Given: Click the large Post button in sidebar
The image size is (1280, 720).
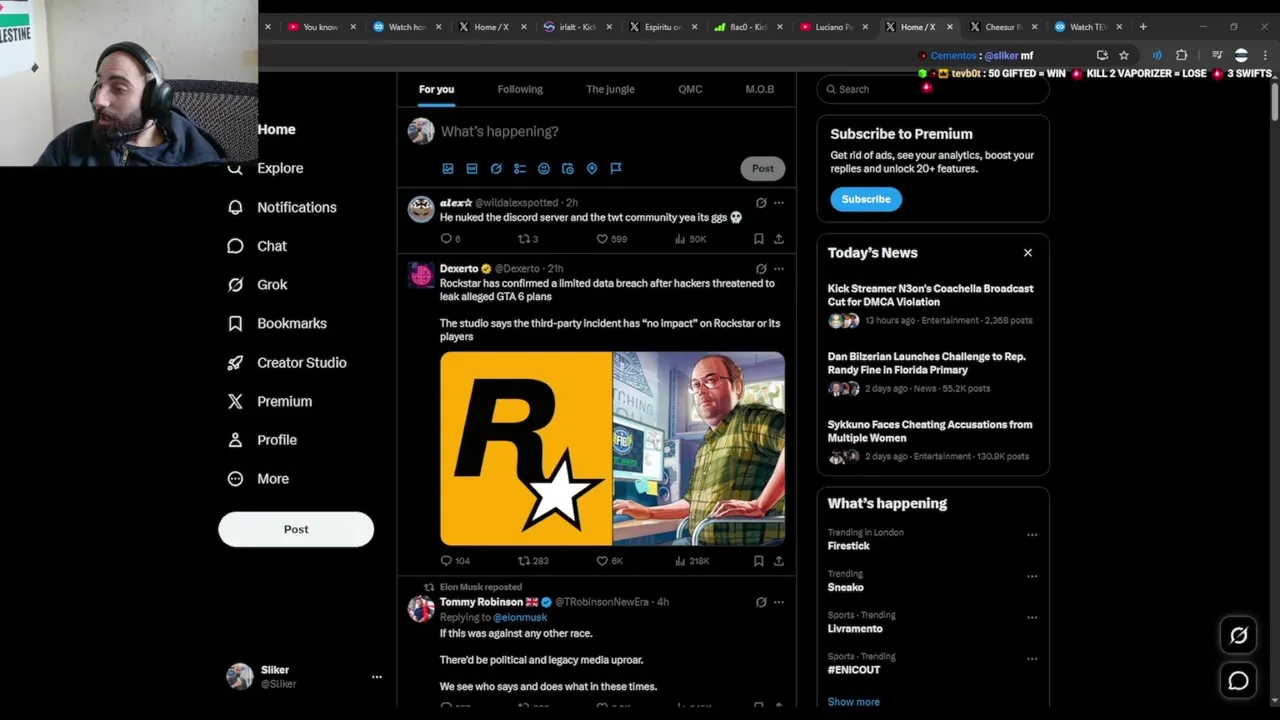Looking at the screenshot, I should click(x=296, y=529).
